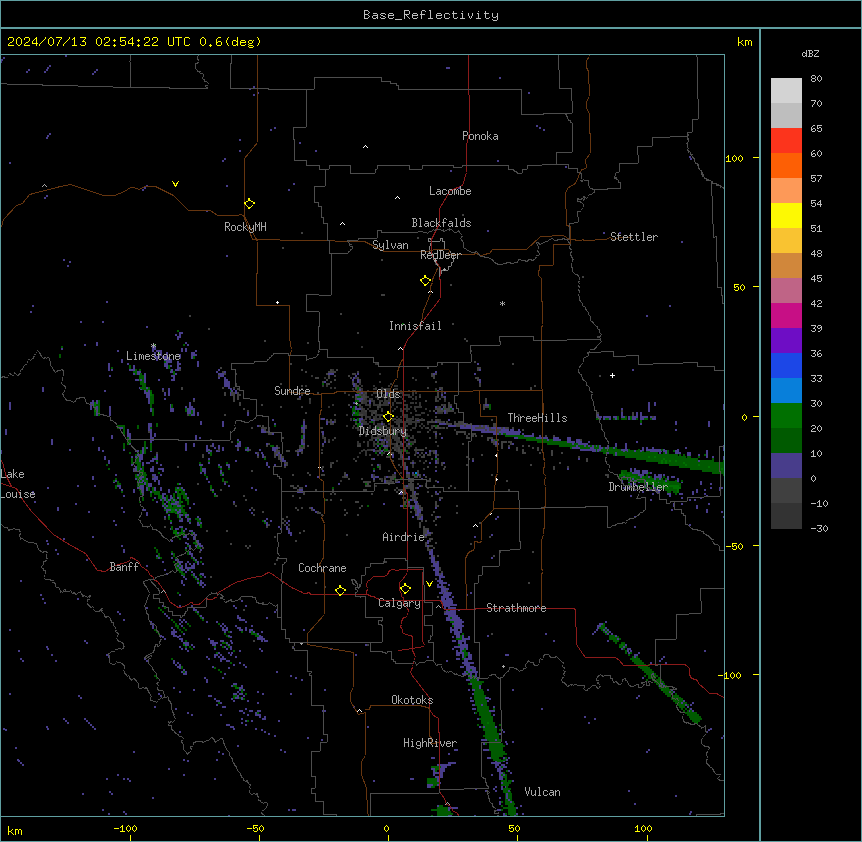Click the Olds label
This screenshot has width=862, height=842.
388,394
